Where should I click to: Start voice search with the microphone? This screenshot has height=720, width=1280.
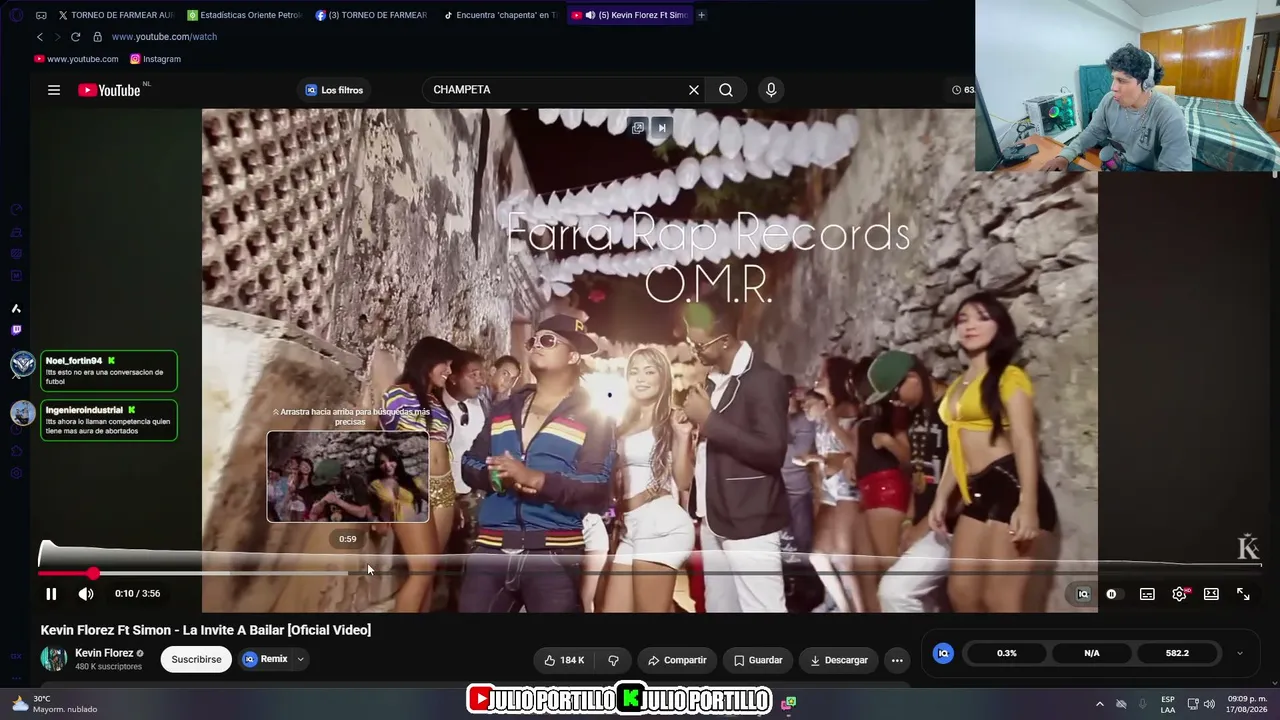coord(771,90)
